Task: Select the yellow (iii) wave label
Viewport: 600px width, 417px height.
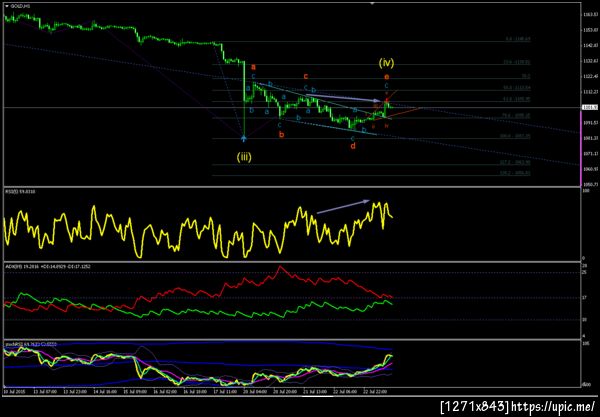Action: point(244,157)
